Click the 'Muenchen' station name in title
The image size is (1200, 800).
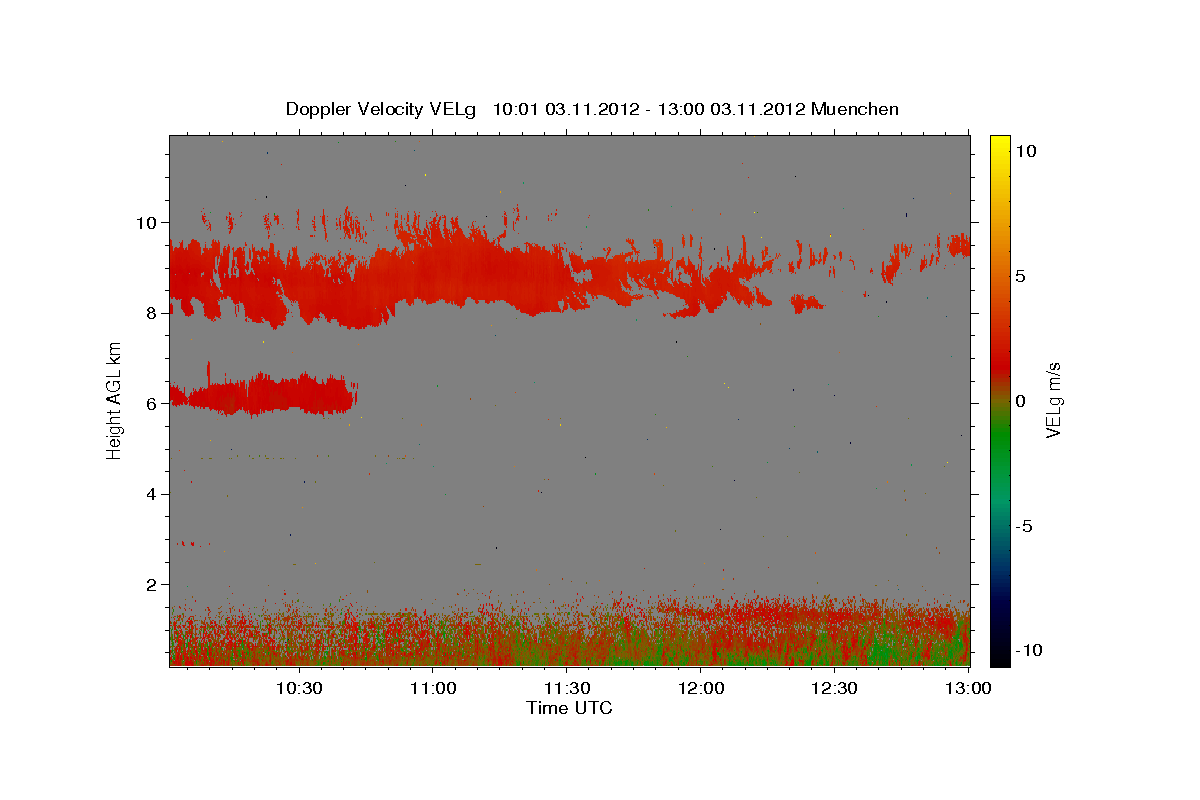click(855, 109)
